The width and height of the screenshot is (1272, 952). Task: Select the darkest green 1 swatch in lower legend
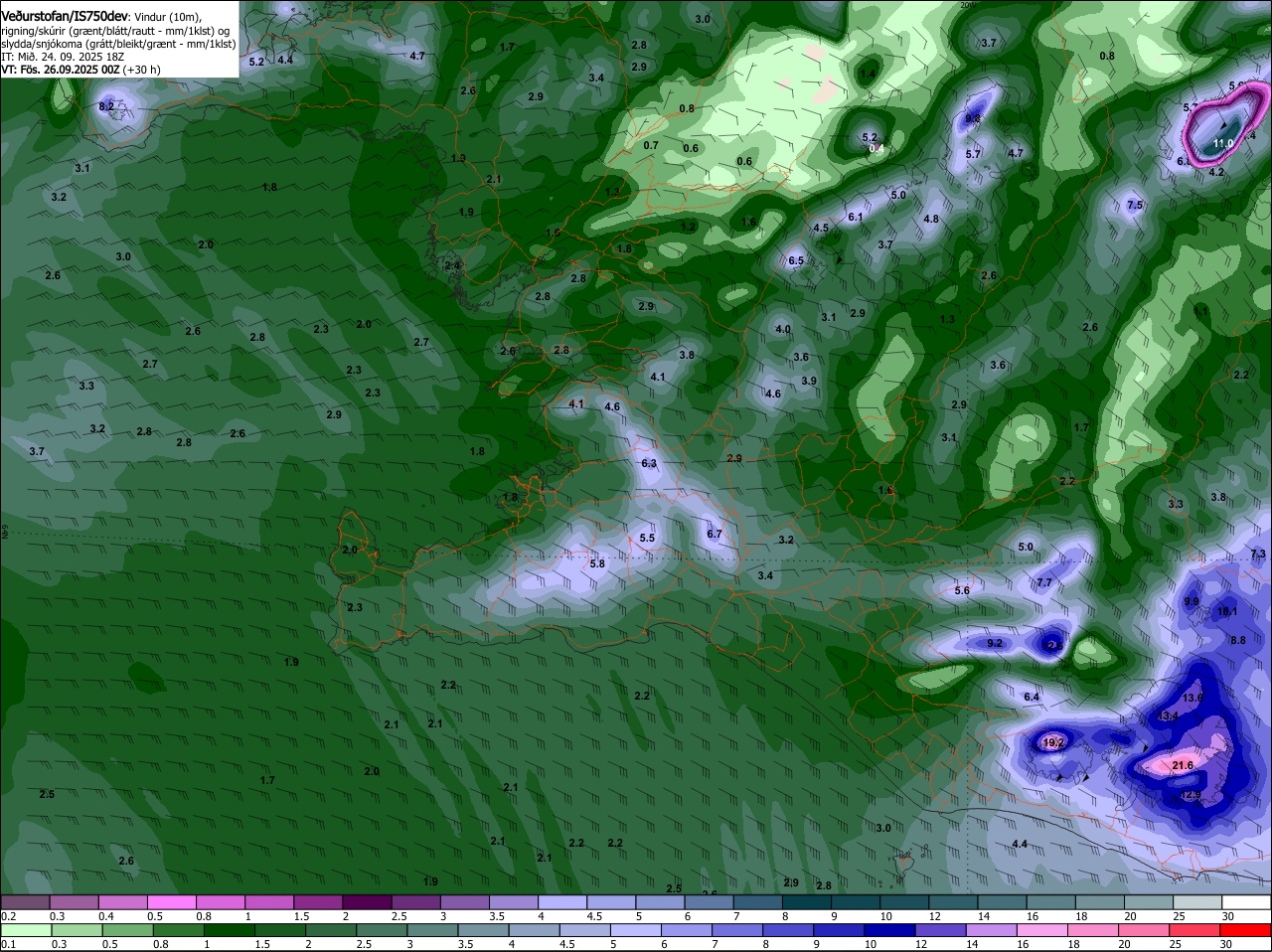[x=230, y=930]
